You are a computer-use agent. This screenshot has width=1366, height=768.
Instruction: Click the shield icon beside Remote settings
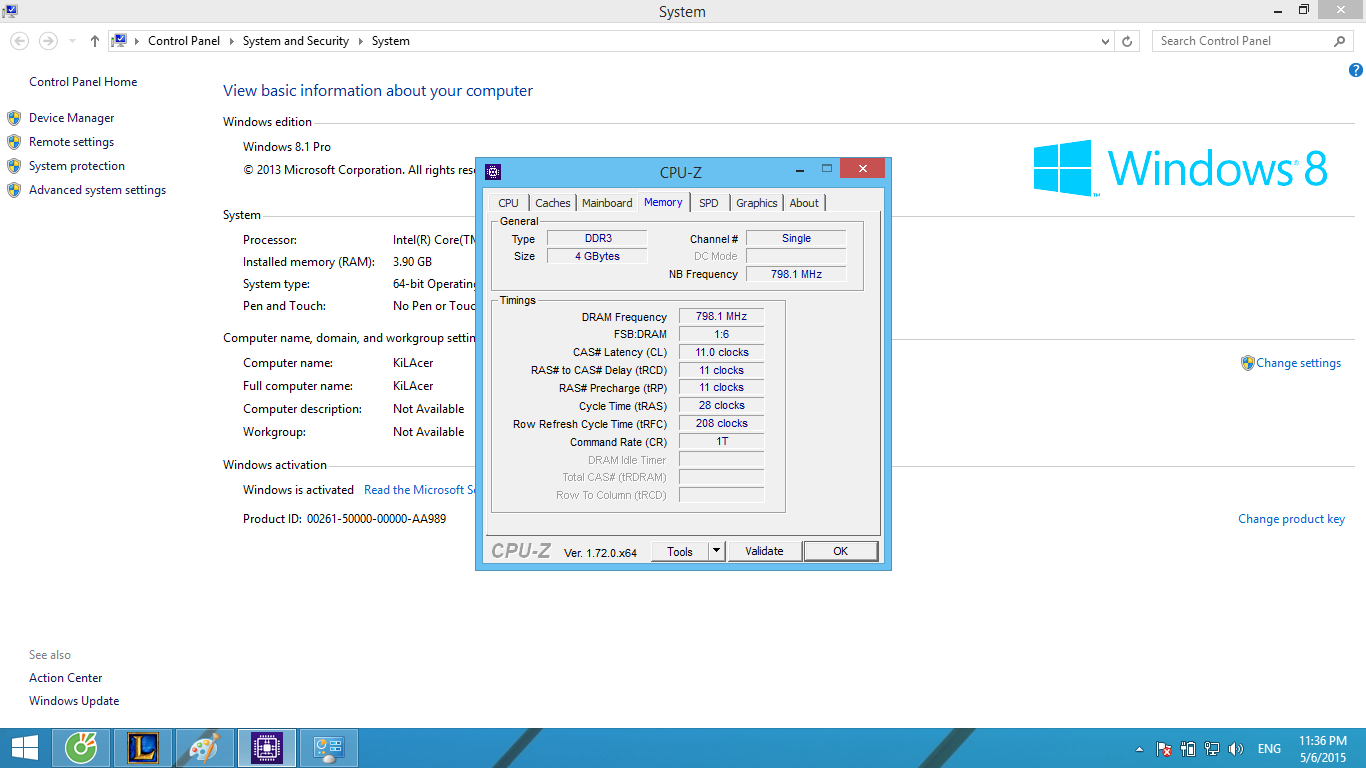click(x=14, y=142)
